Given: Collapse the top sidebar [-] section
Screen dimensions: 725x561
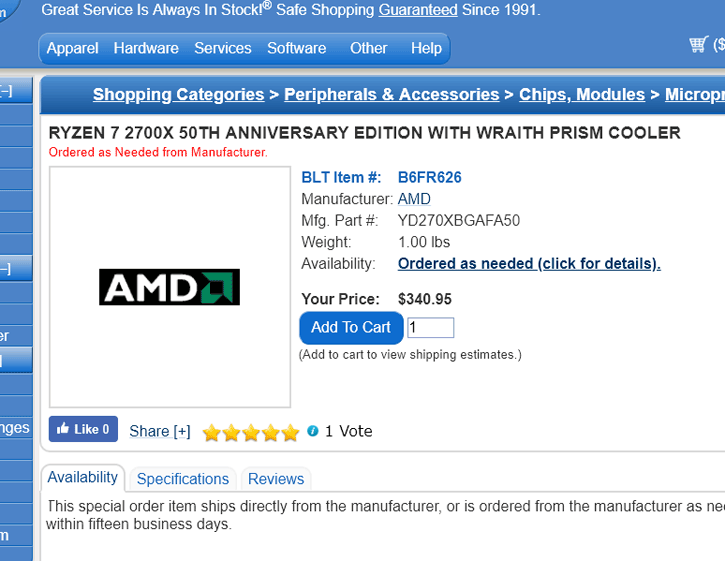Looking at the screenshot, I should [6, 91].
